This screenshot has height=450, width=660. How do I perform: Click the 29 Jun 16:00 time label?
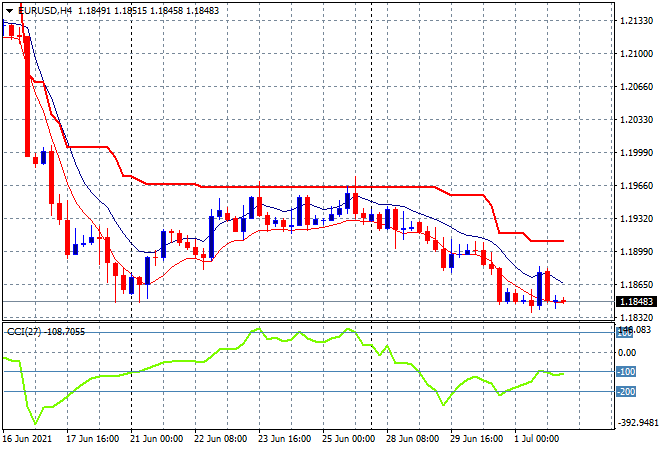pos(476,439)
